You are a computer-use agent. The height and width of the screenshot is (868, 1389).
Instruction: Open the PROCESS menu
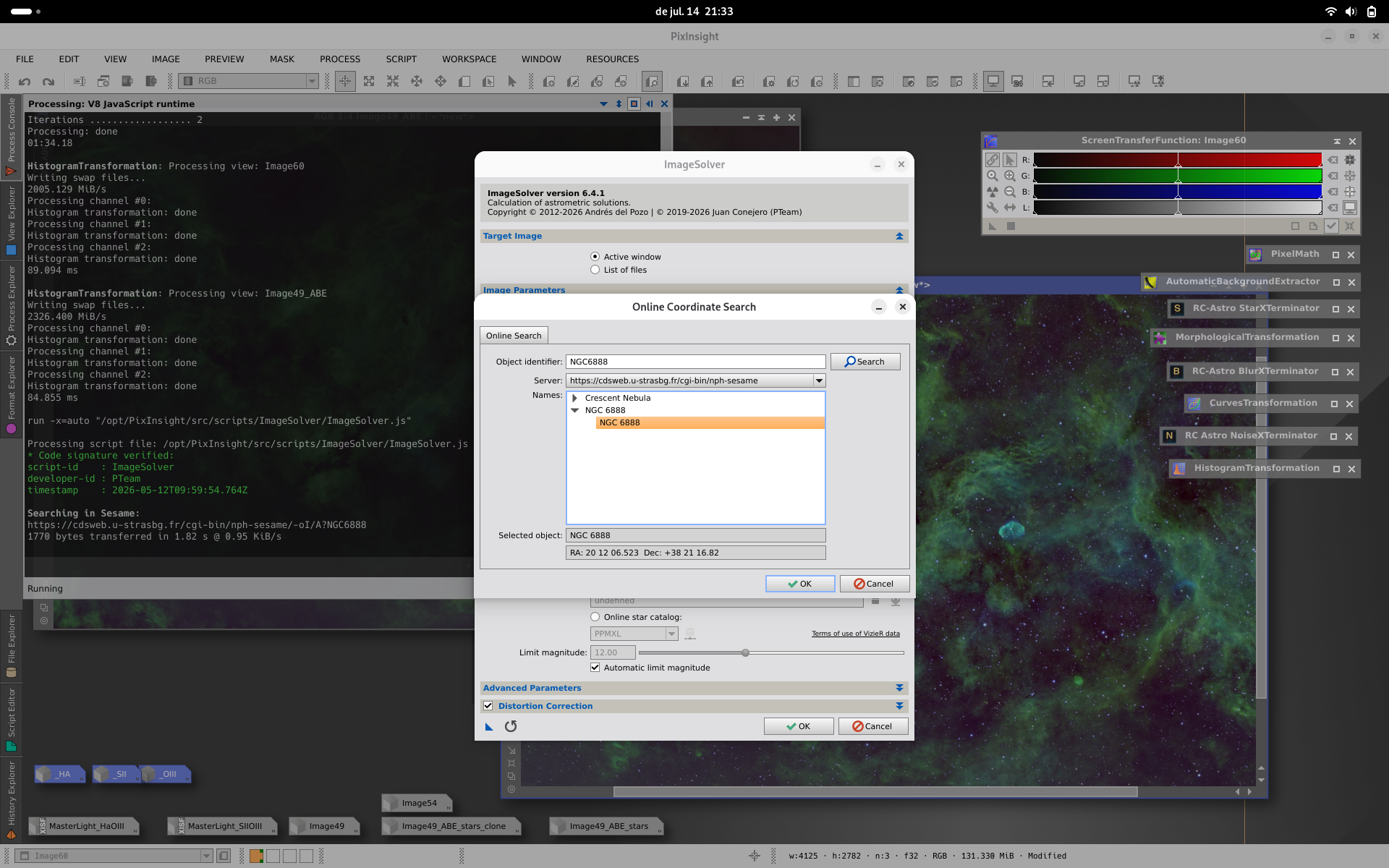pyautogui.click(x=340, y=59)
